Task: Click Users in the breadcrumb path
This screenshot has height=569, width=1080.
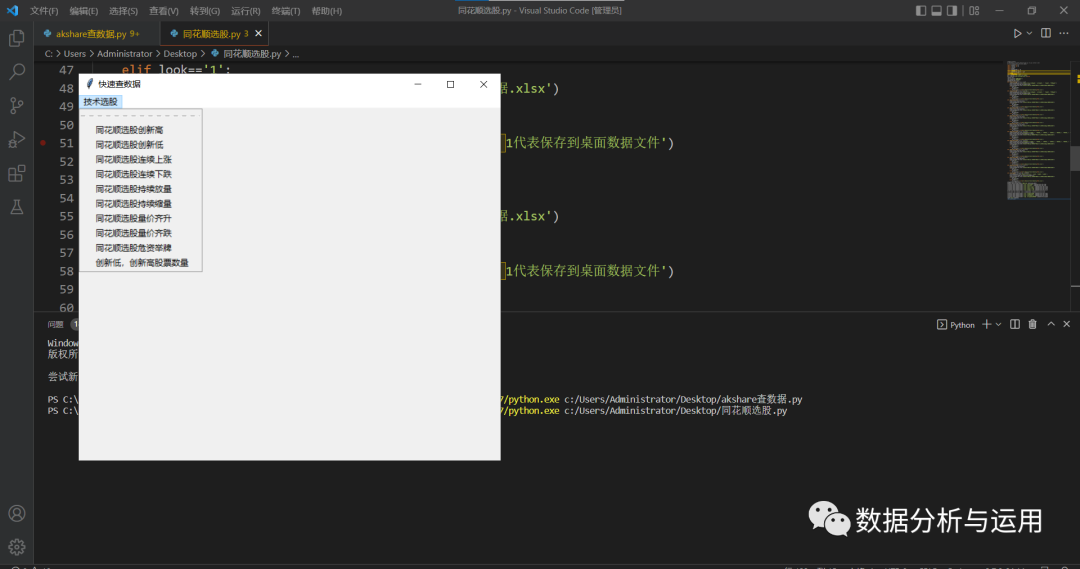Action: coord(75,54)
